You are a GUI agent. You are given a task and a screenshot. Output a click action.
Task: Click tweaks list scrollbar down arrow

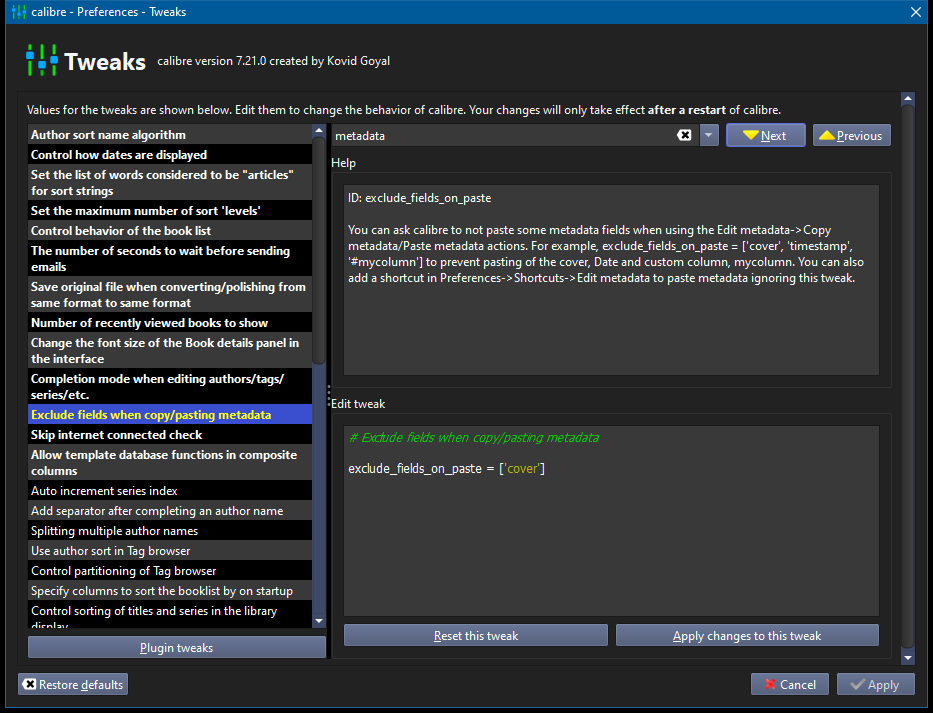click(319, 621)
